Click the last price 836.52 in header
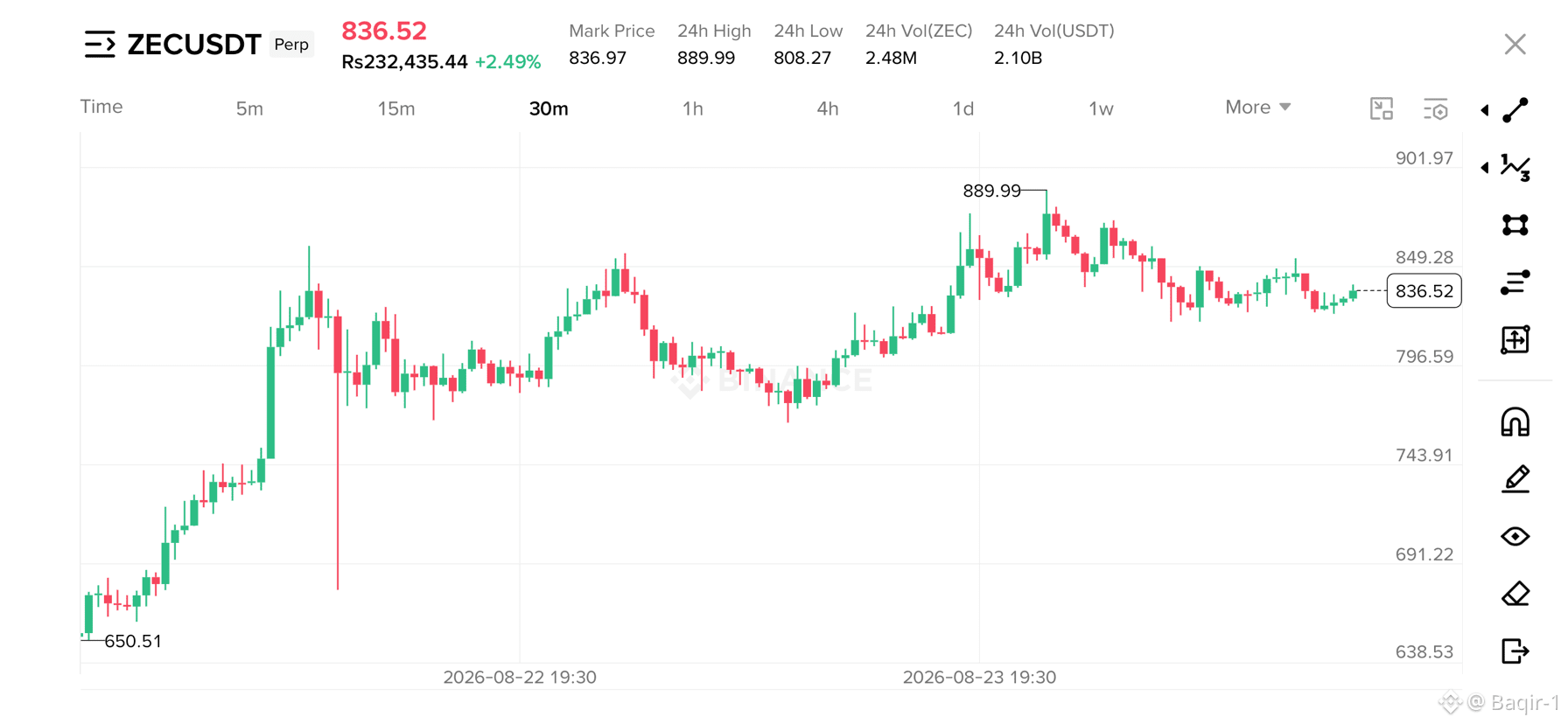This screenshot has width=1568, height=724. (384, 31)
